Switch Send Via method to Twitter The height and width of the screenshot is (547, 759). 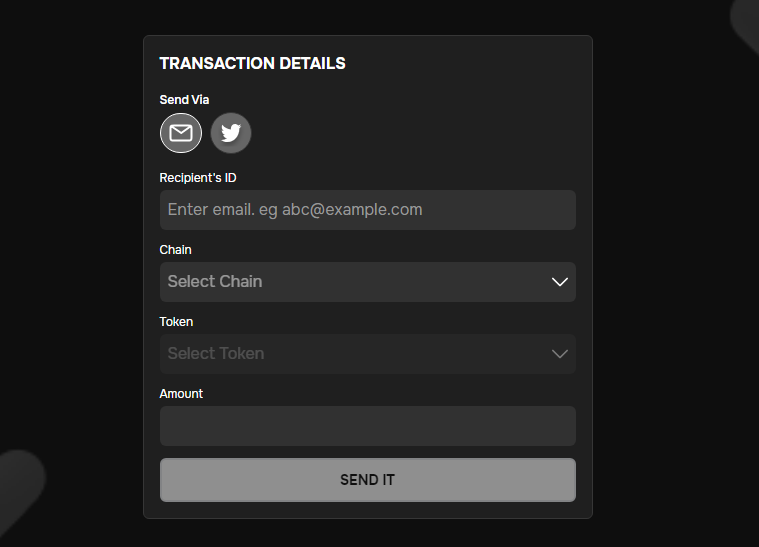[x=231, y=133]
